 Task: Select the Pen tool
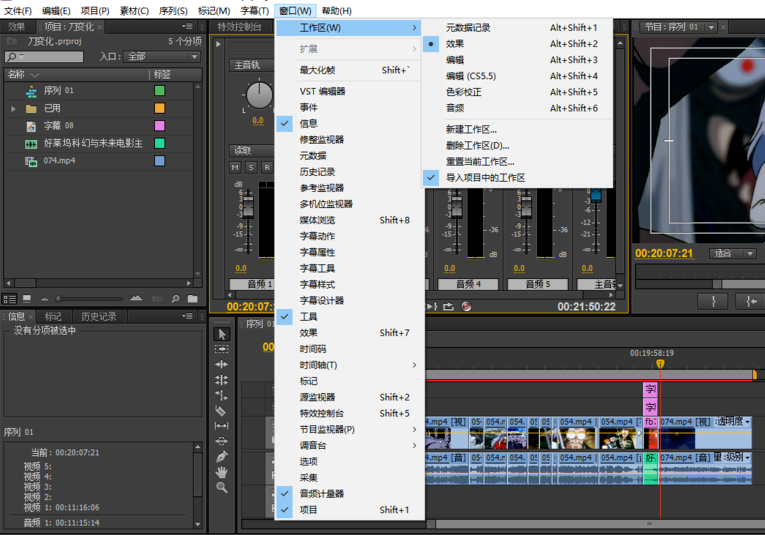coord(222,456)
